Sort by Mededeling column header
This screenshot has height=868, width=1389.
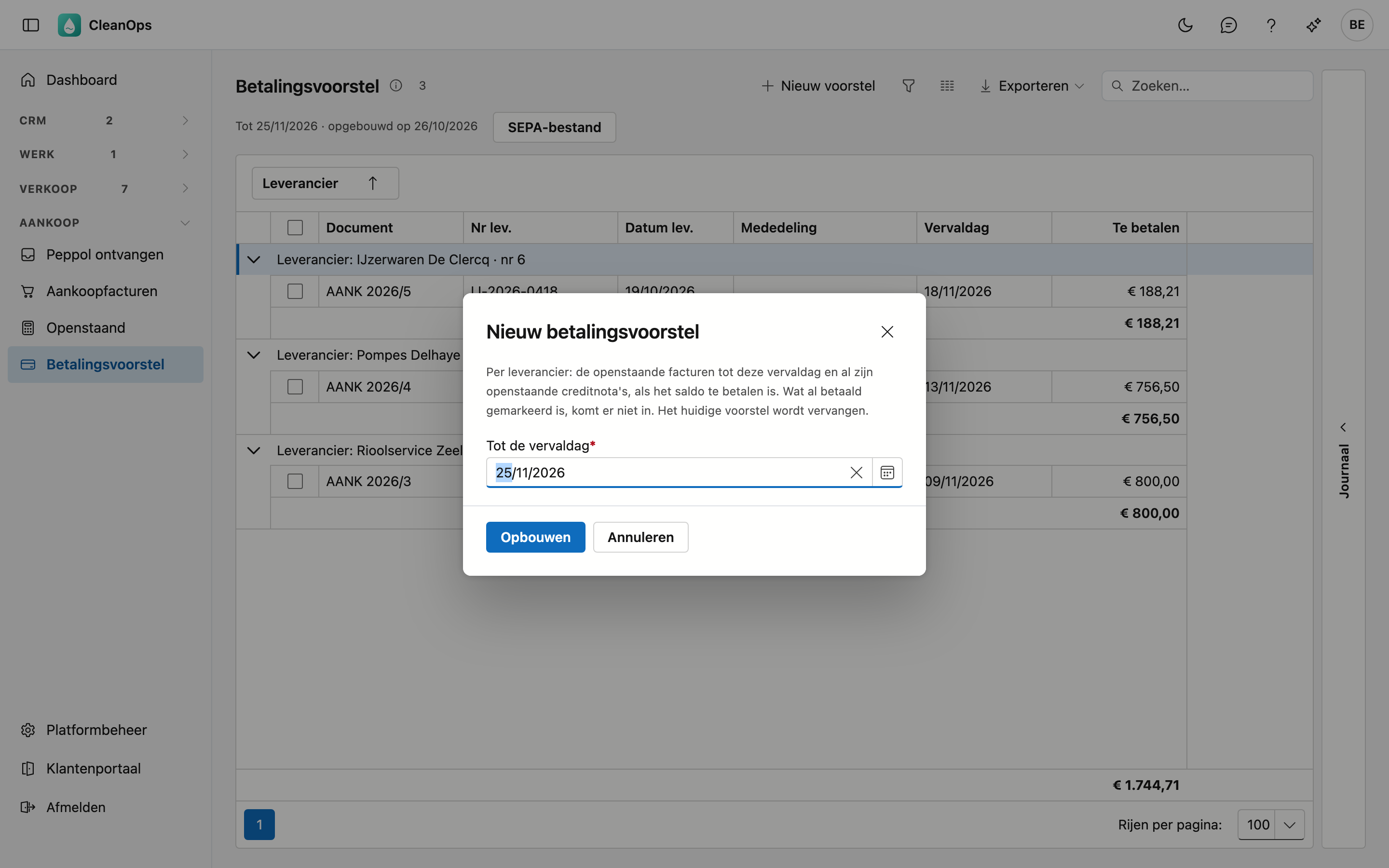825,228
